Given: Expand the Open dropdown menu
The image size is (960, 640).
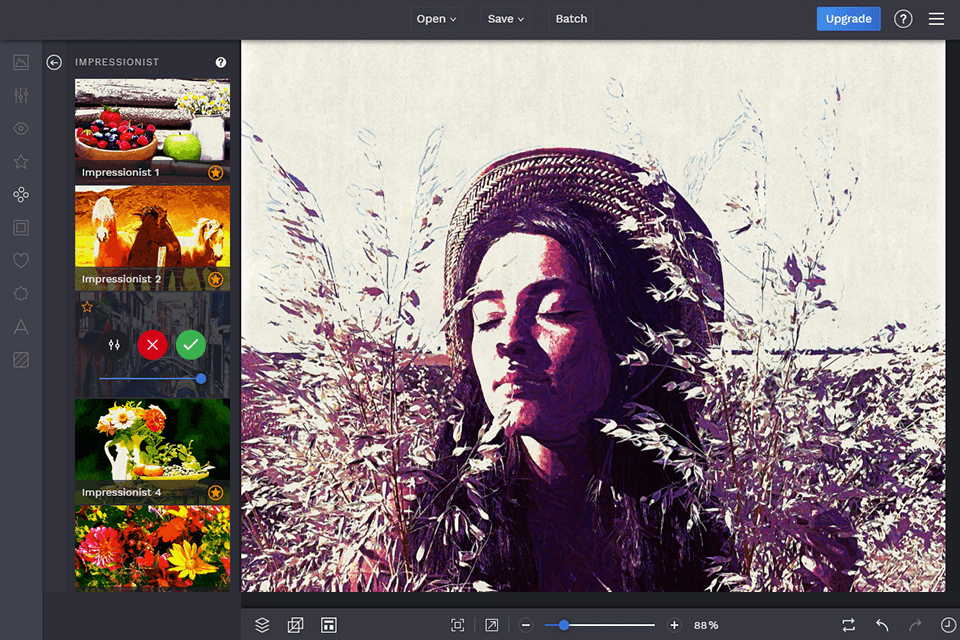Looking at the screenshot, I should click(436, 19).
